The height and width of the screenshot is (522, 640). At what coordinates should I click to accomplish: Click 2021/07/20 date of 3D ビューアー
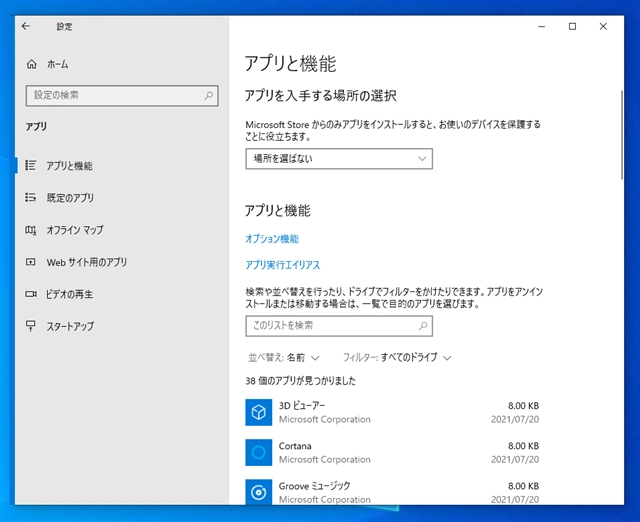(x=515, y=419)
